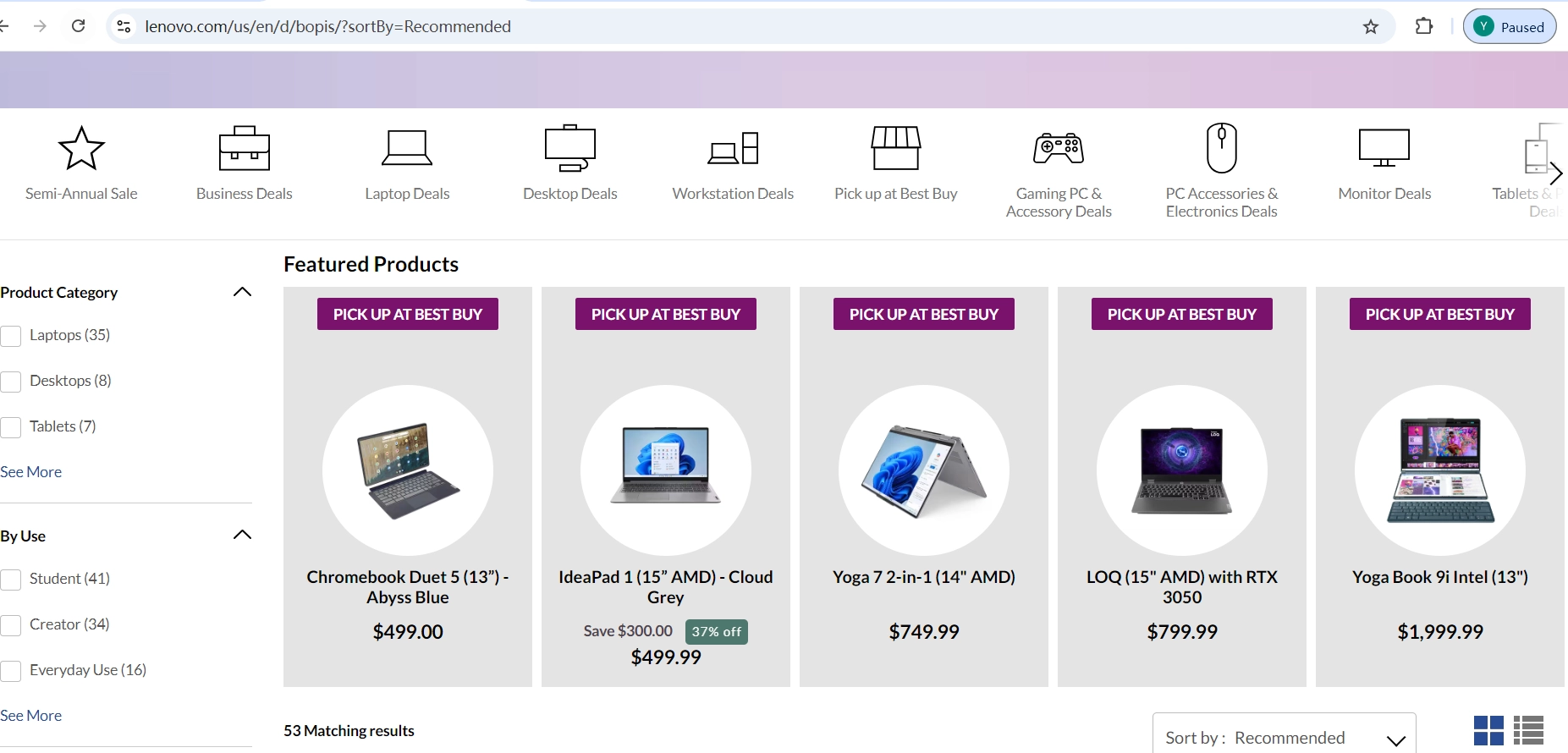This screenshot has width=1568, height=753.
Task: Open LOQ (15" AMD) with RTX 3050 title
Action: click(x=1182, y=587)
